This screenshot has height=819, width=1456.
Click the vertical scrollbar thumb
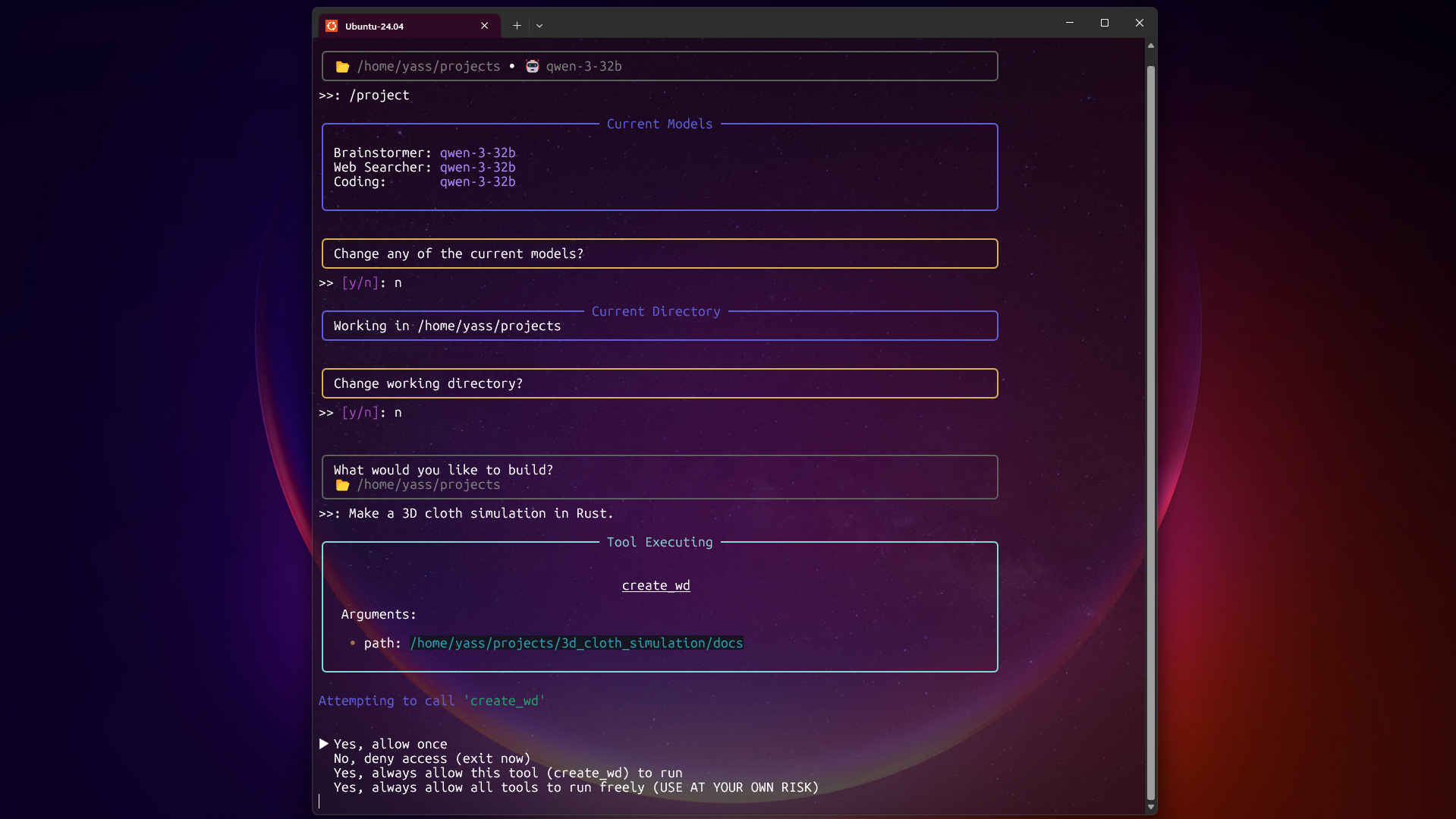[x=1151, y=433]
